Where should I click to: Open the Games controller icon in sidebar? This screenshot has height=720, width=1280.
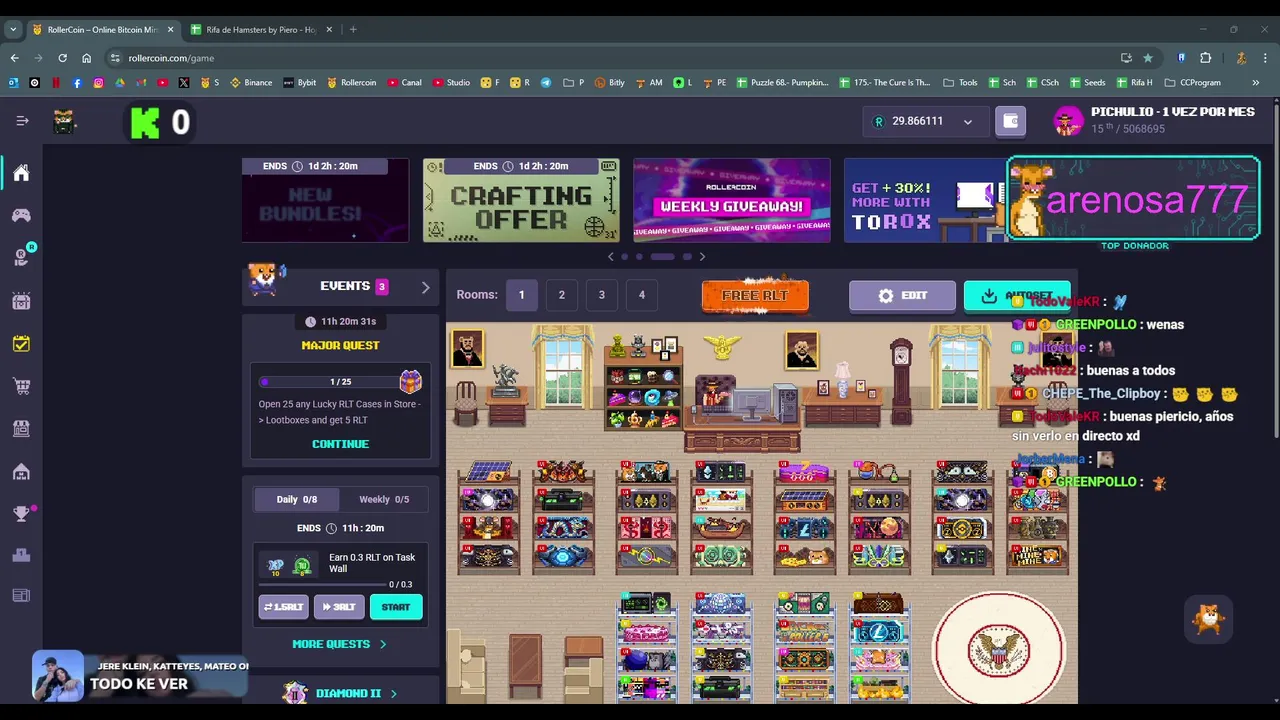click(21, 215)
